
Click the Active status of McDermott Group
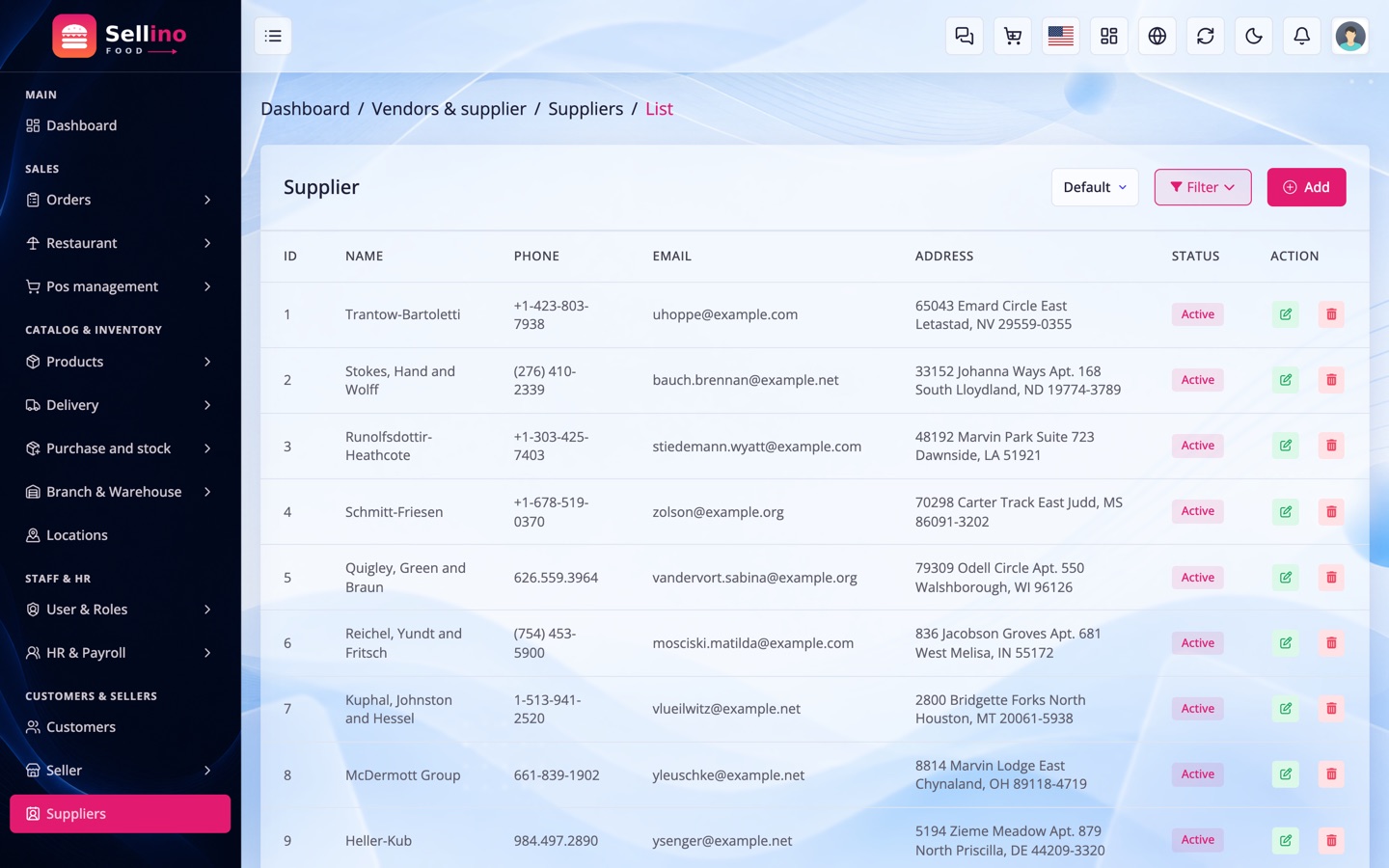click(x=1197, y=774)
